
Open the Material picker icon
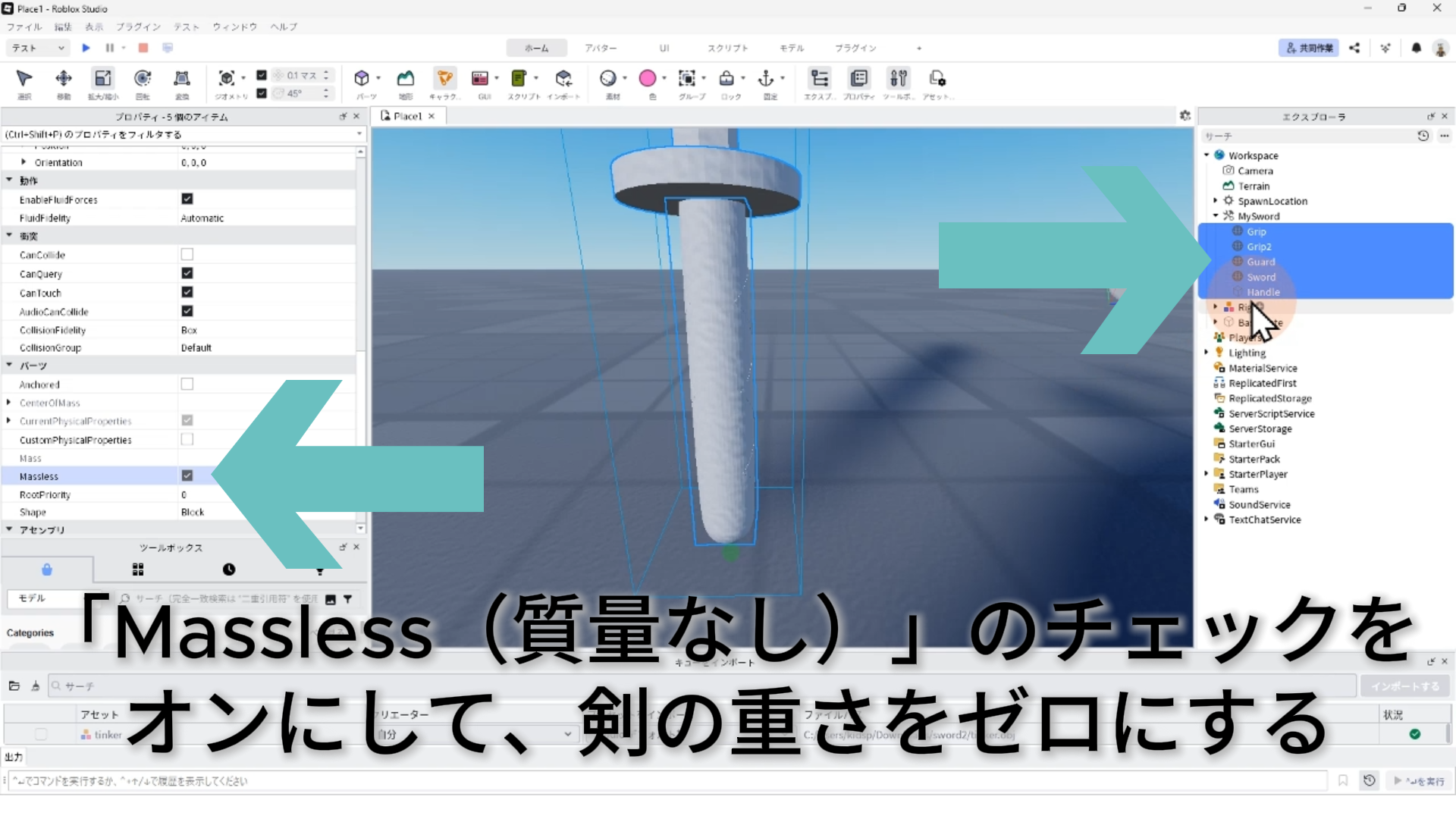[x=607, y=79]
